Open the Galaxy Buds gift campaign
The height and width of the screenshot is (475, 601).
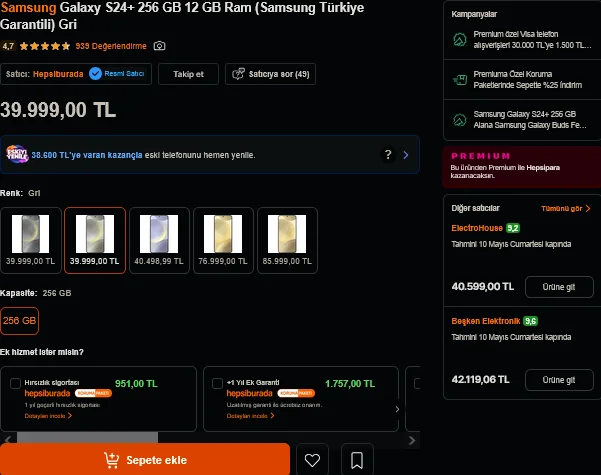pyautogui.click(x=522, y=120)
